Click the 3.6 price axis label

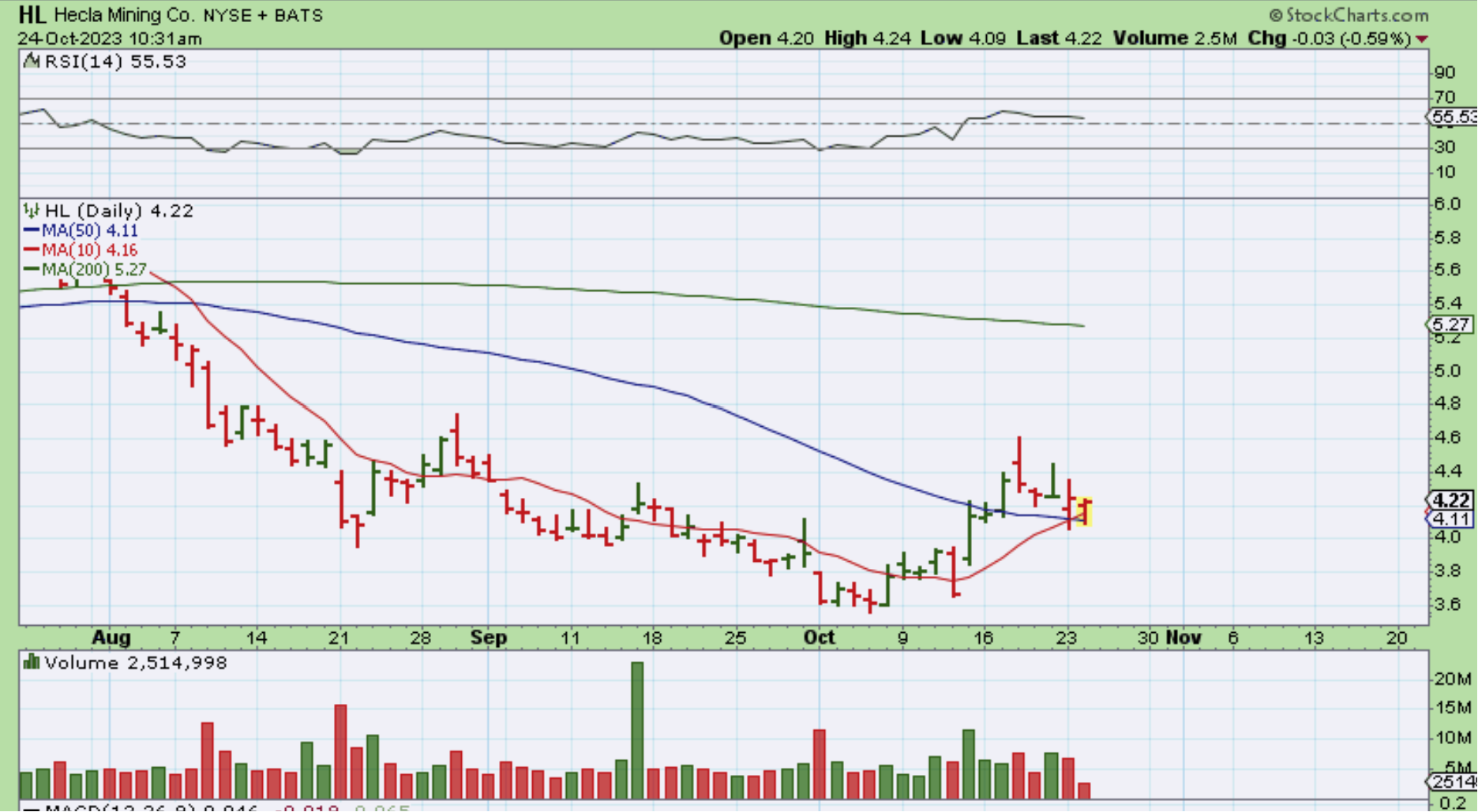[x=1447, y=604]
